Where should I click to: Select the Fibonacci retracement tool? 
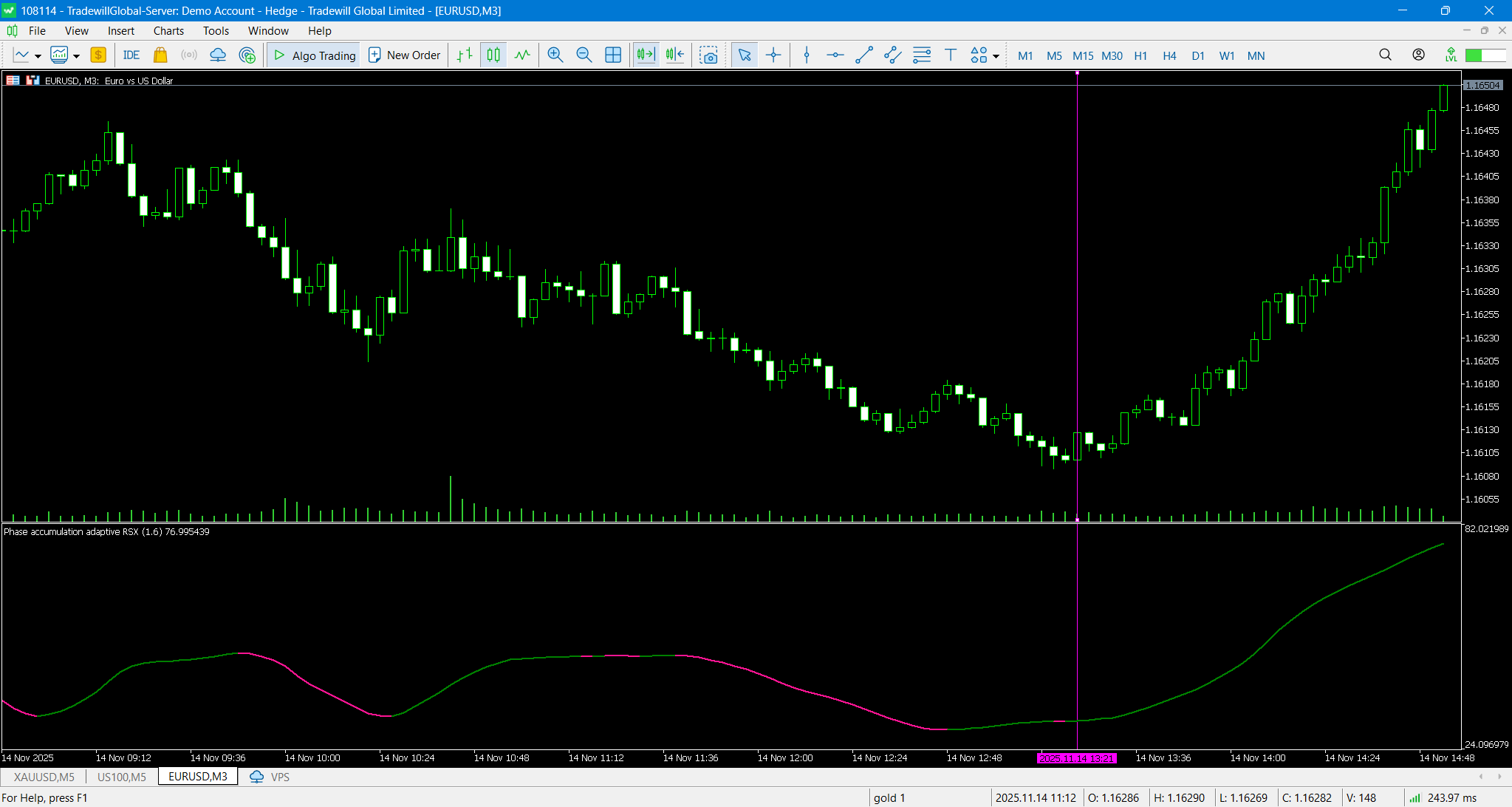coord(922,55)
